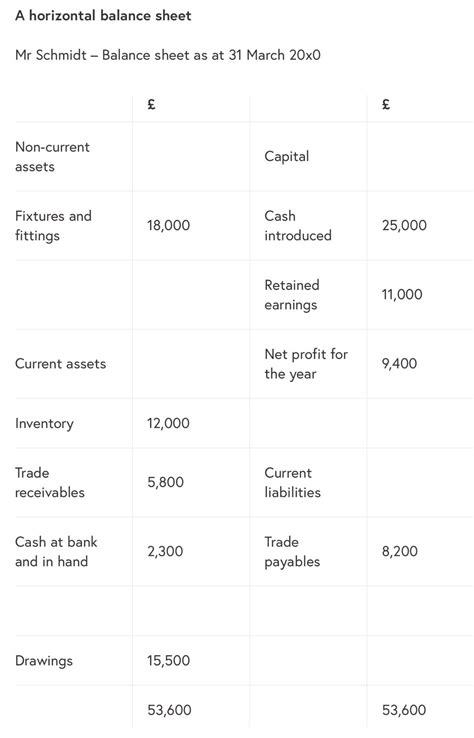The height and width of the screenshot is (738, 474).
Task: Select the right column total 53,600
Action: click(404, 710)
